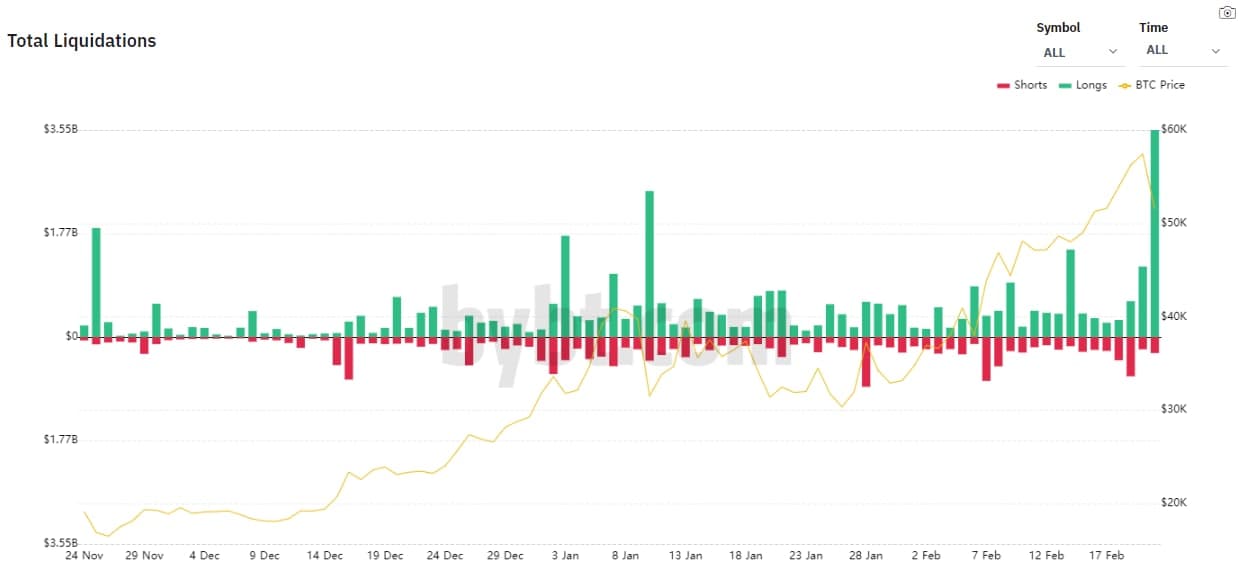Click the chevron arrow in the Time selector
The width and height of the screenshot is (1239, 574).
coord(1216,50)
